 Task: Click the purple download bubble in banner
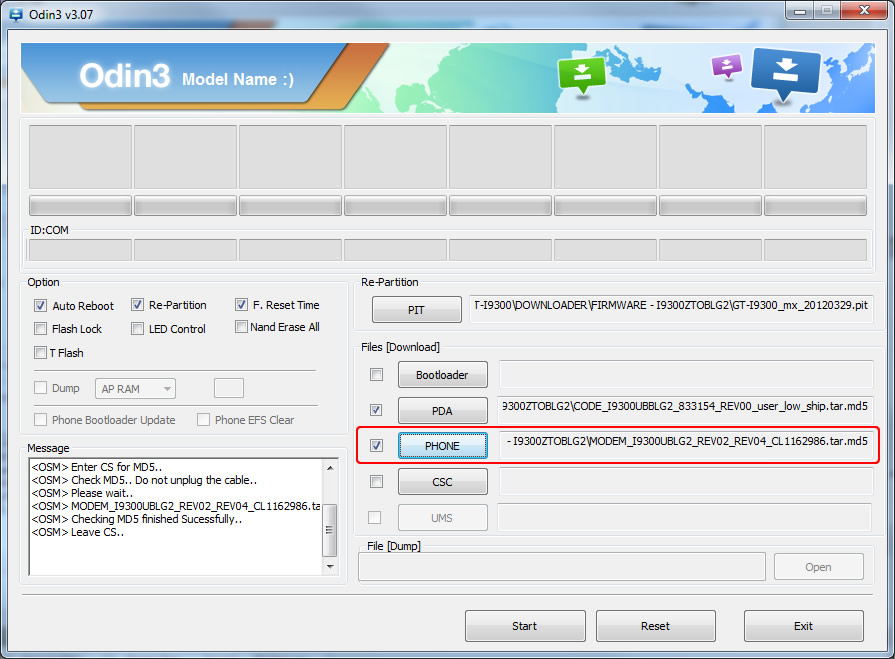(x=726, y=66)
